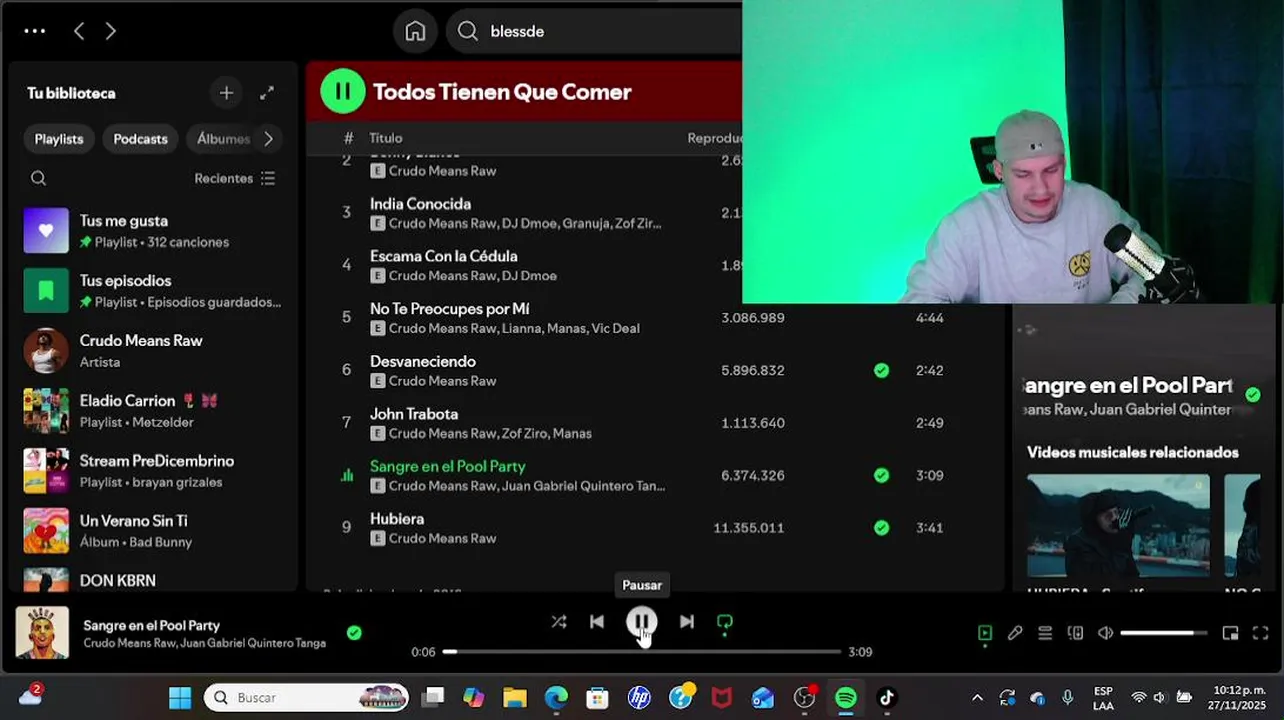
Task: Skip to the next track
Action: [x=687, y=622]
